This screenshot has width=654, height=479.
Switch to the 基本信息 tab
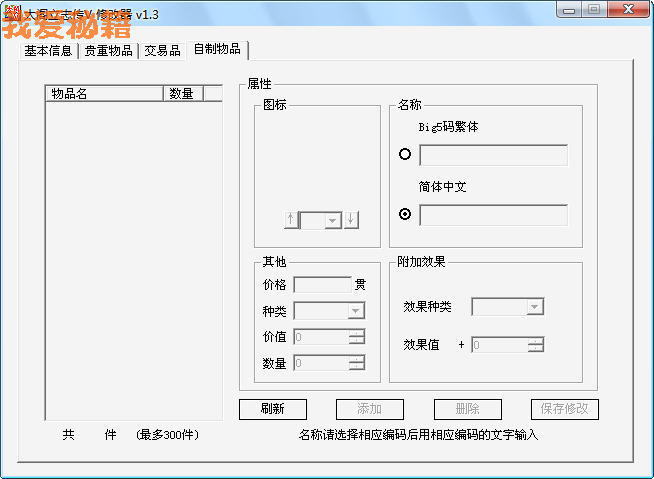pyautogui.click(x=48, y=51)
